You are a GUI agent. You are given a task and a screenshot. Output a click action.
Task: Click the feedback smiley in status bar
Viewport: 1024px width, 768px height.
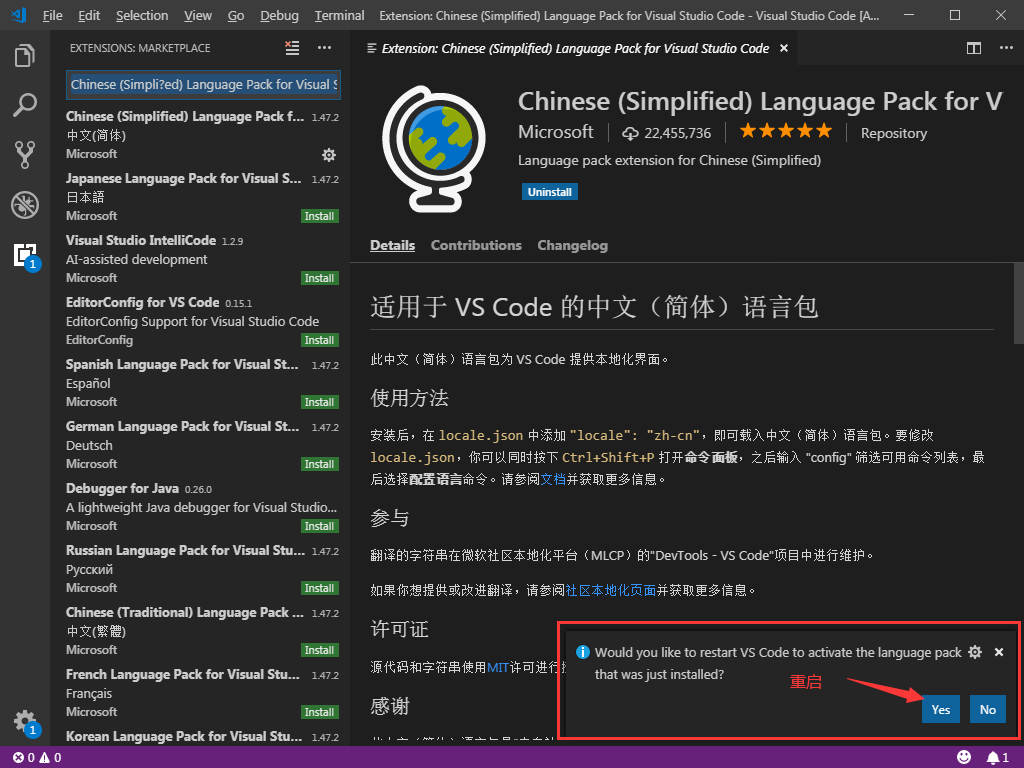pyautogui.click(x=964, y=757)
